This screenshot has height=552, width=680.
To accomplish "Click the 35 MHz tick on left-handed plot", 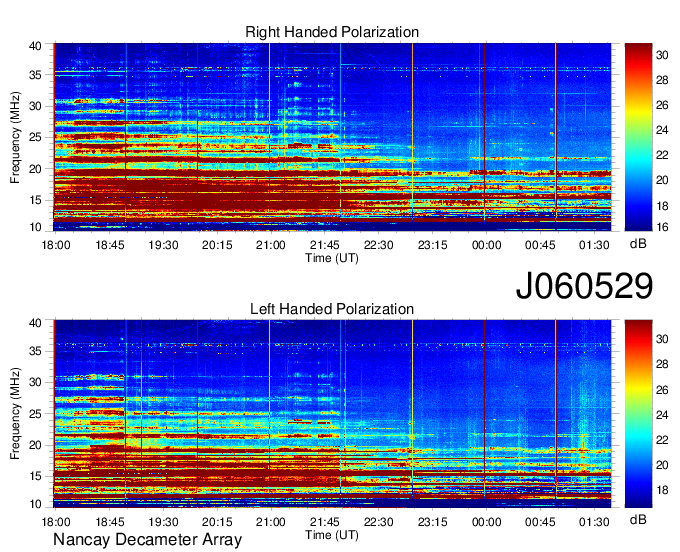I will tap(35, 351).
